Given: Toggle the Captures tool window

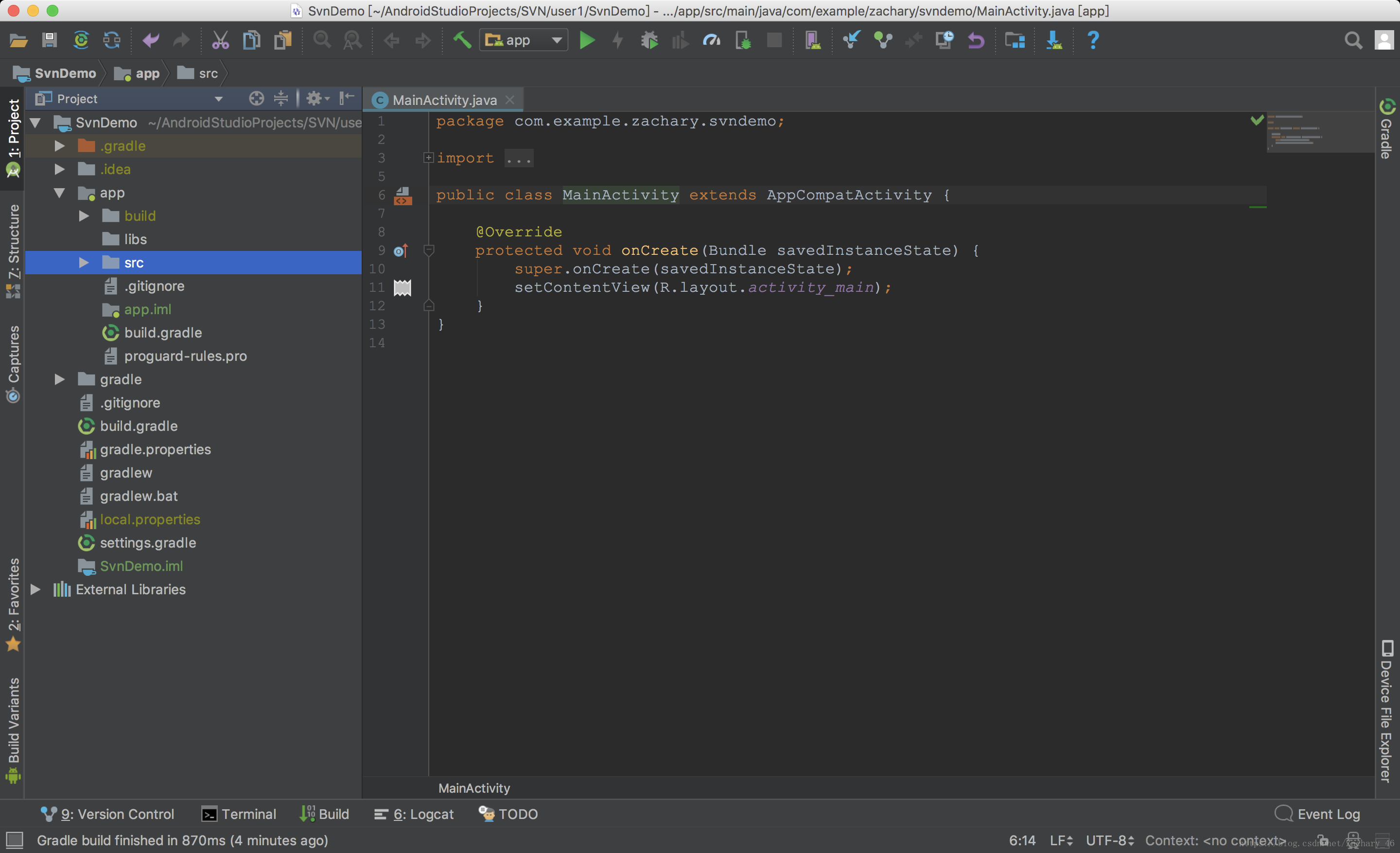Looking at the screenshot, I should (x=13, y=364).
